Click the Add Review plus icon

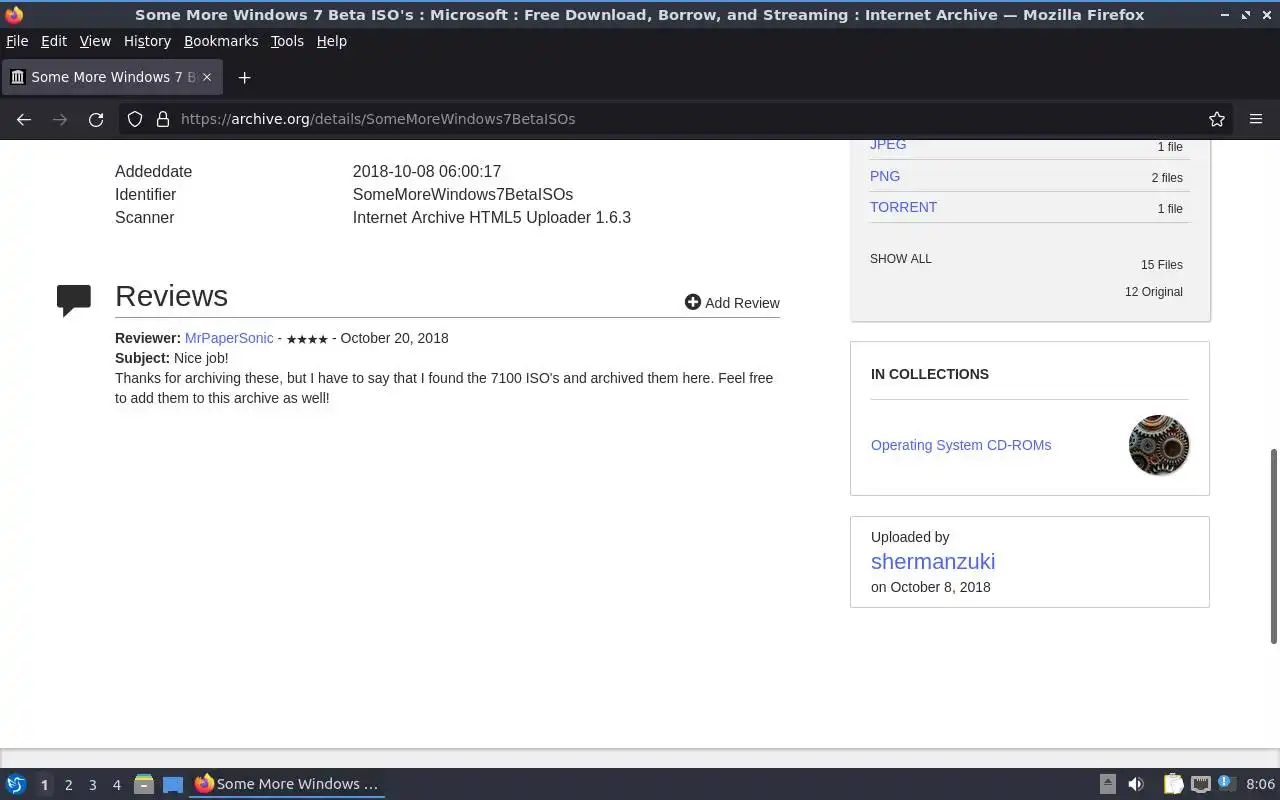pyautogui.click(x=692, y=302)
